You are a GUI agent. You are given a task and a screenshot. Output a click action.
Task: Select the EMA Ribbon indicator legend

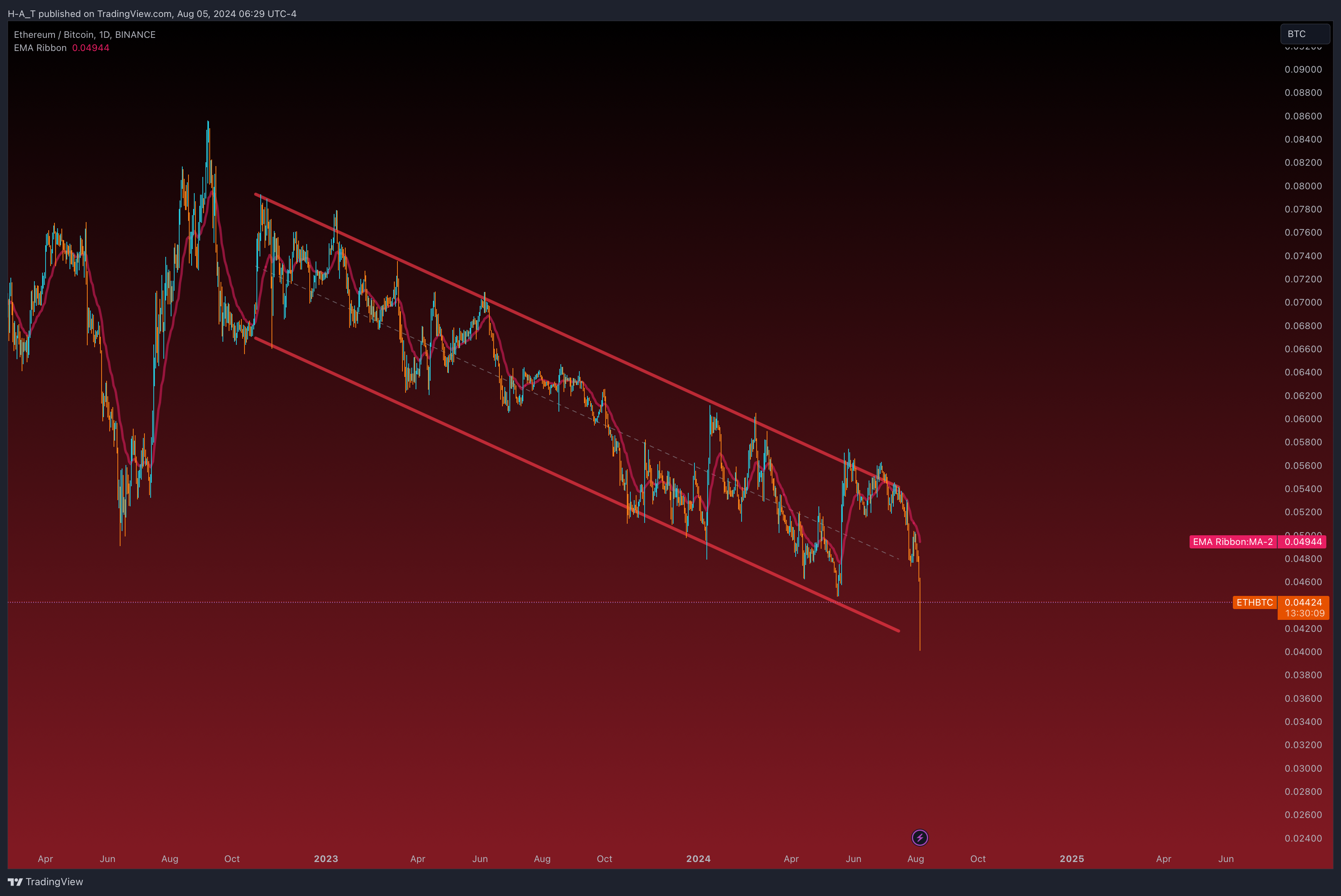pyautogui.click(x=40, y=48)
